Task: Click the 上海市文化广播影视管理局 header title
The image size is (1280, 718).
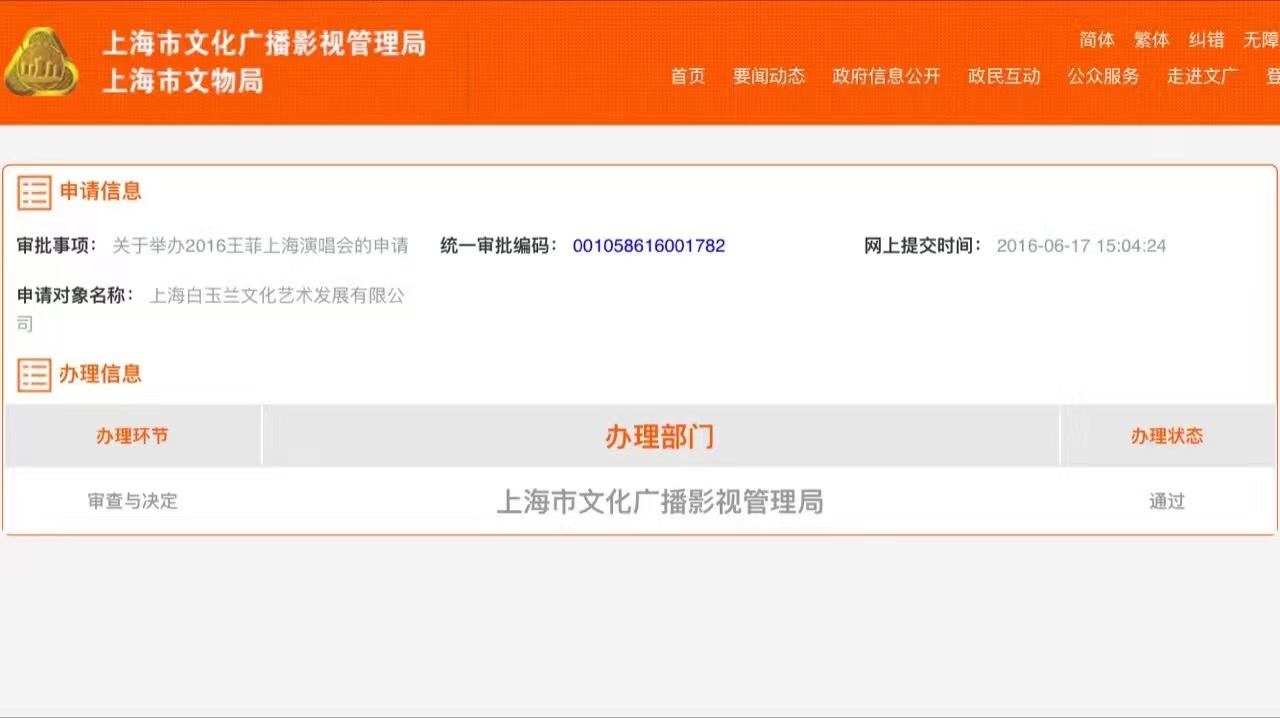Action: [x=264, y=43]
